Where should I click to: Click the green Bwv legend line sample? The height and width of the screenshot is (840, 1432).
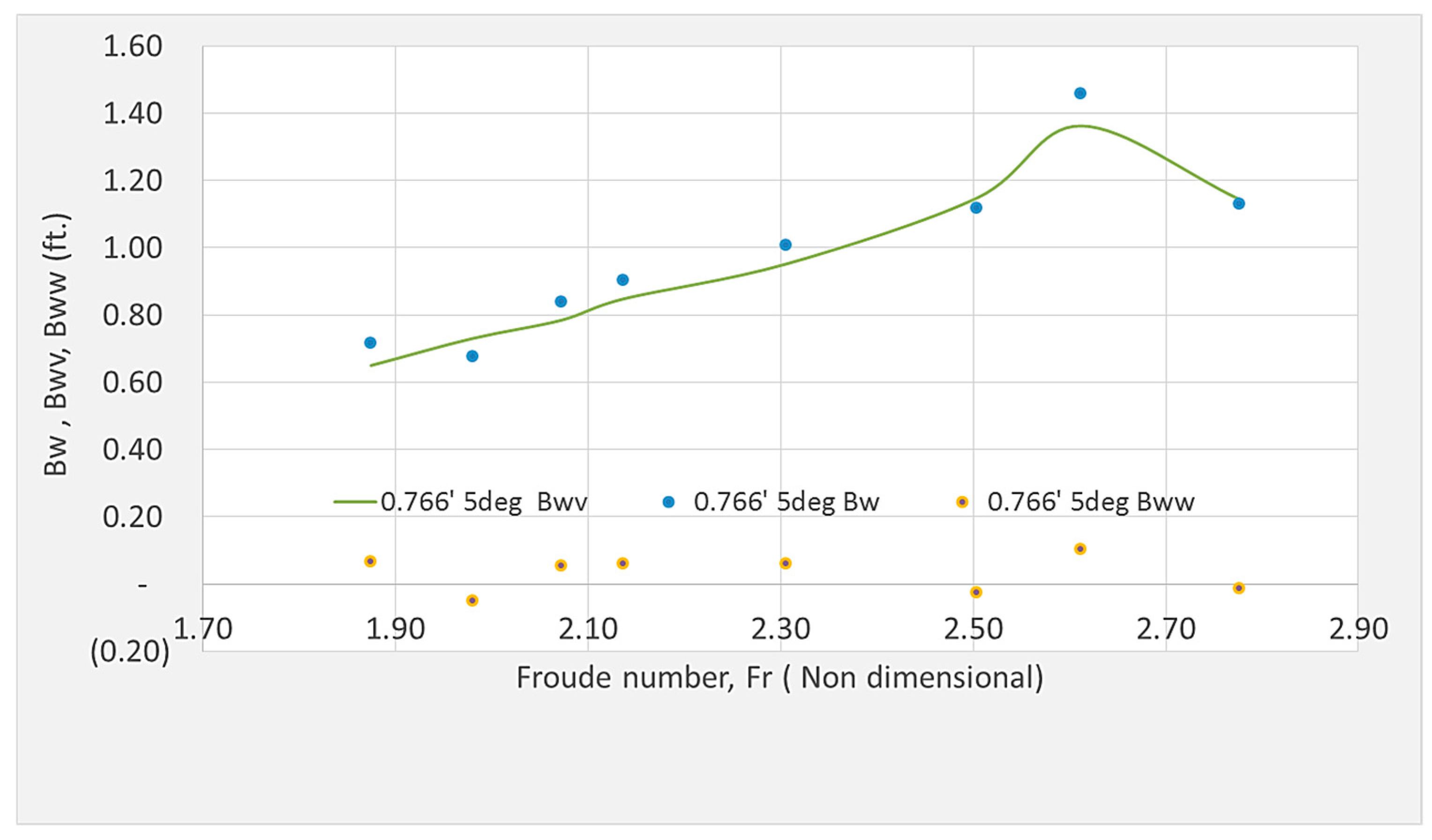(354, 502)
